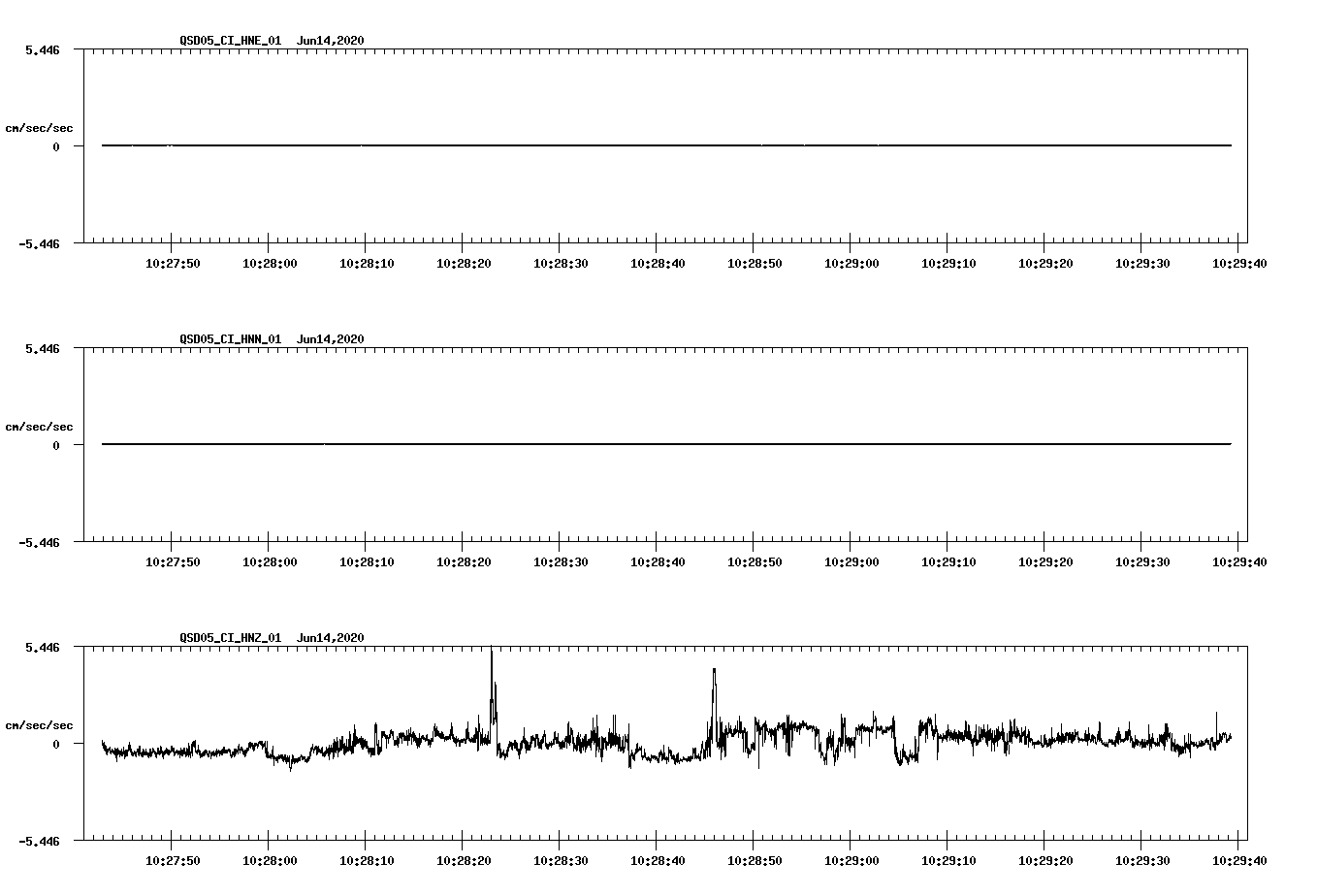Click 10:28:00 time label under HNE plot
1317x896 pixels.
(x=270, y=263)
